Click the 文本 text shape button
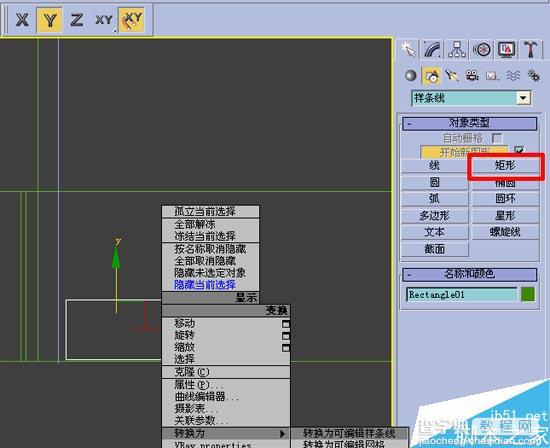This screenshot has height=448, width=550. coord(434,232)
